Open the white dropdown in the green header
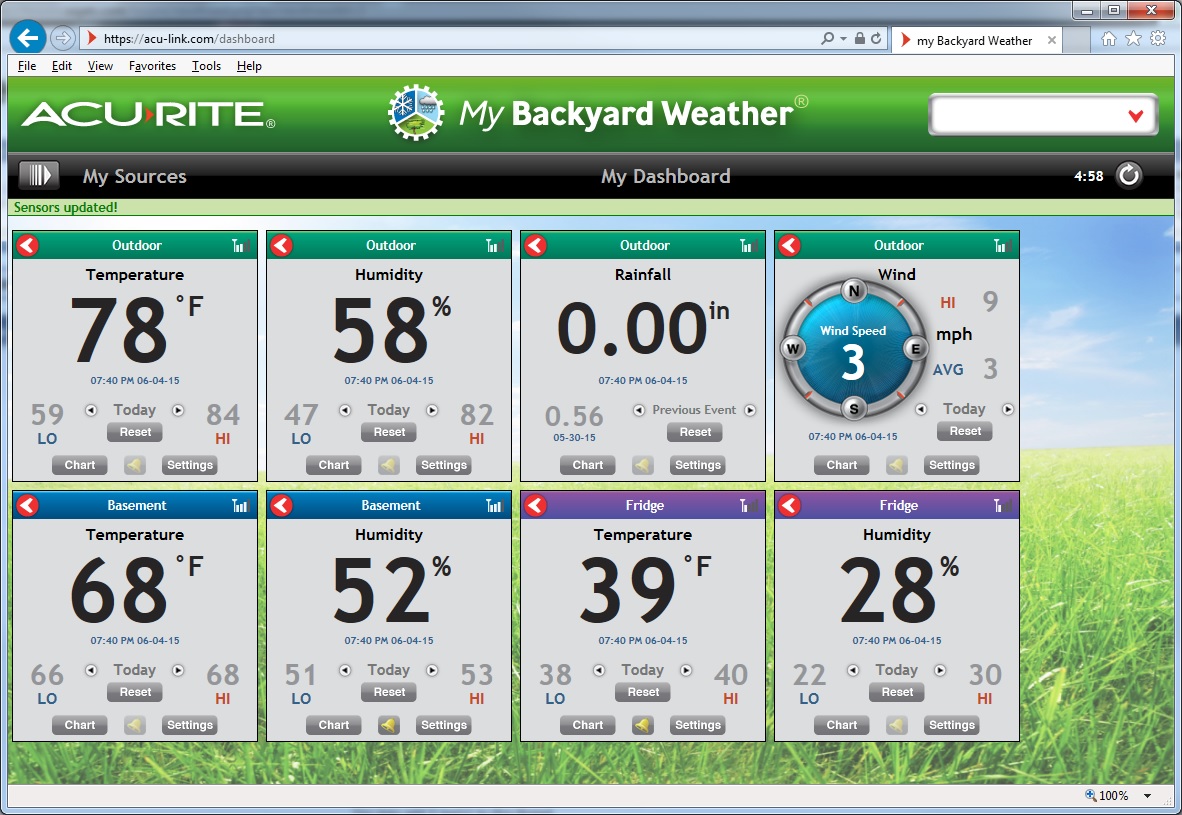 click(1043, 115)
